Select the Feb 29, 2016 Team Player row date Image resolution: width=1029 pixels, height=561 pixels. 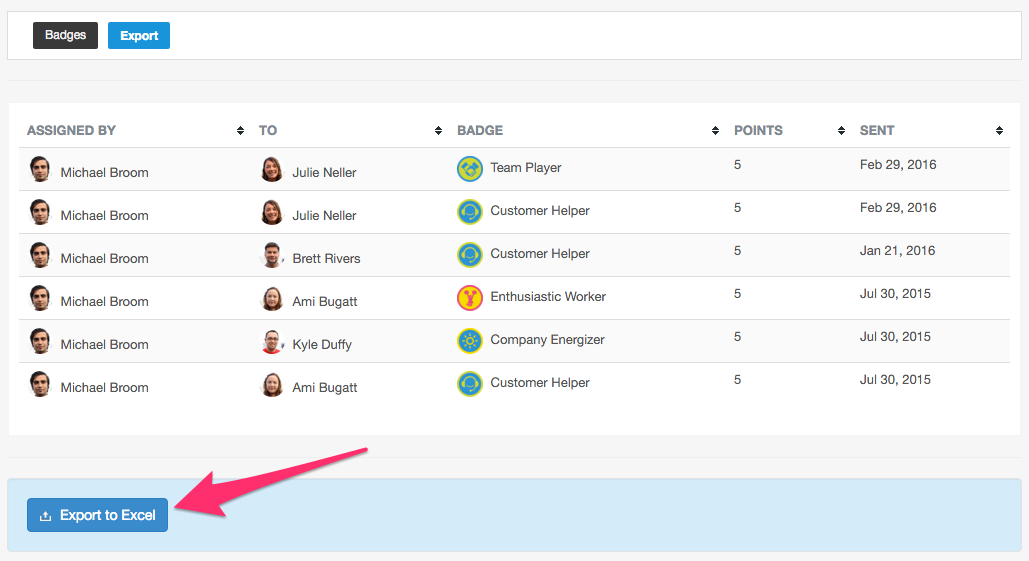898,165
